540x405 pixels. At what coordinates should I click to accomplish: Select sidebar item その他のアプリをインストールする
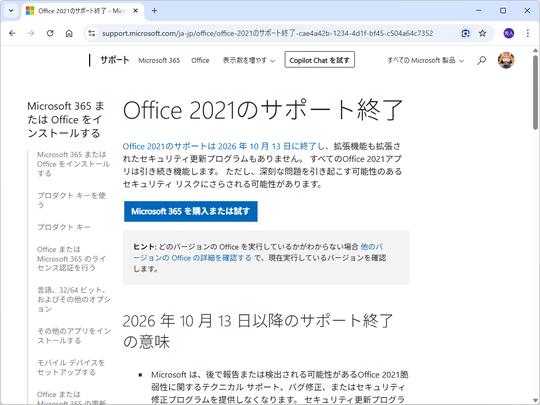click(x=74, y=336)
